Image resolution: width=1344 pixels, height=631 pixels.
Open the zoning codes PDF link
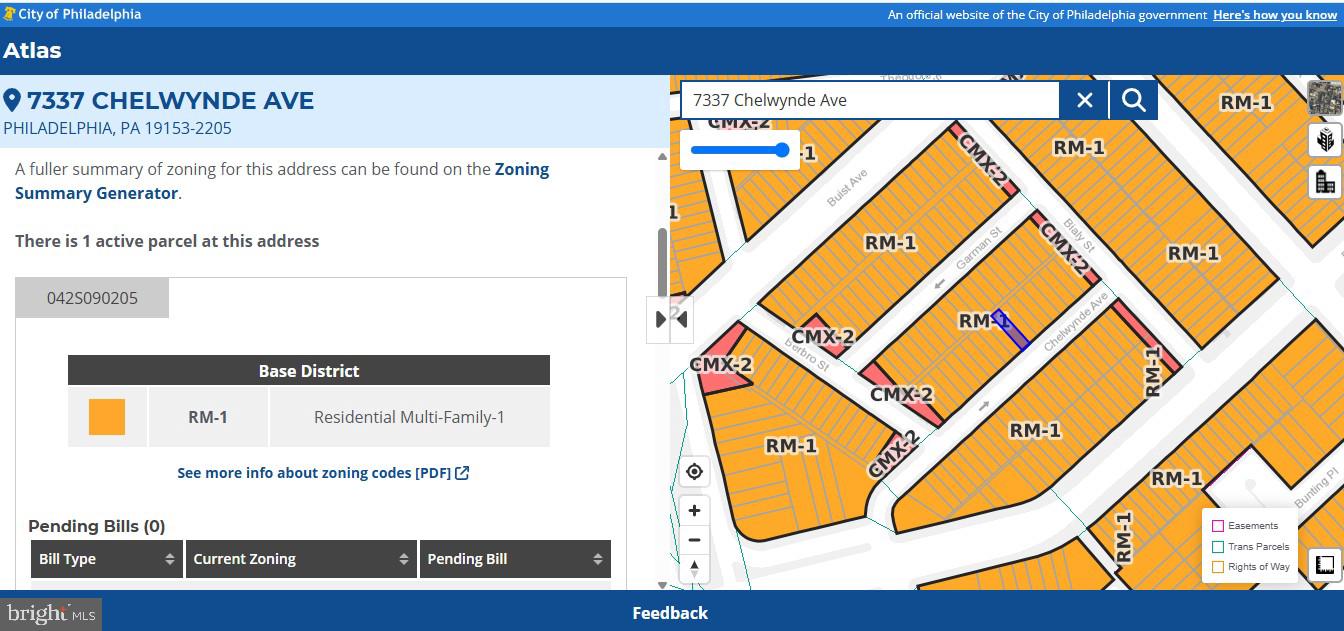pos(322,472)
